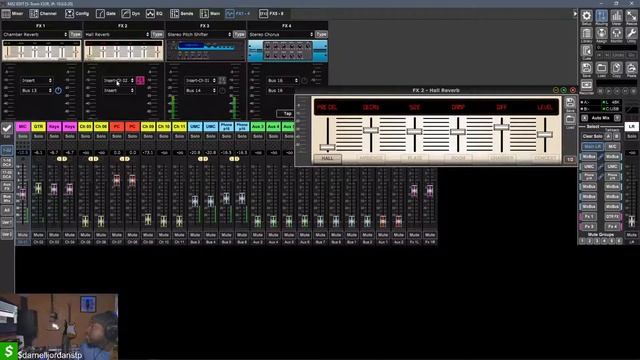The image size is (640, 360).
Task: Switch to the Gate tab
Action: (x=106, y=13)
